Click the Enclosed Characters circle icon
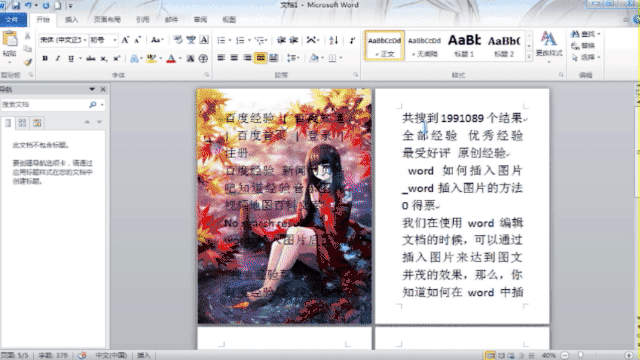 [203, 59]
